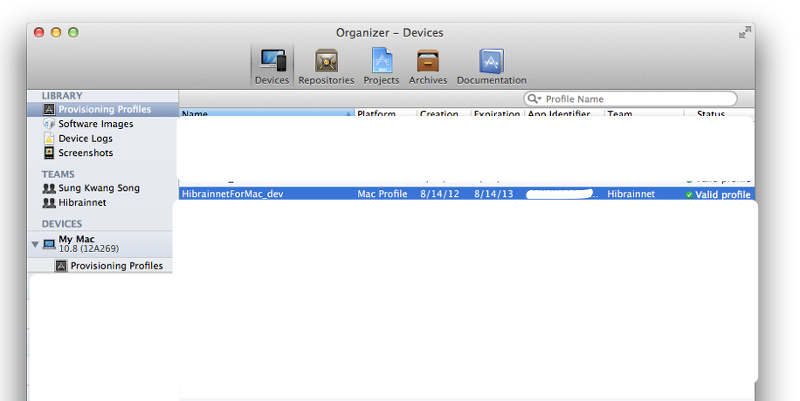Click the Profile Name search field

point(630,99)
